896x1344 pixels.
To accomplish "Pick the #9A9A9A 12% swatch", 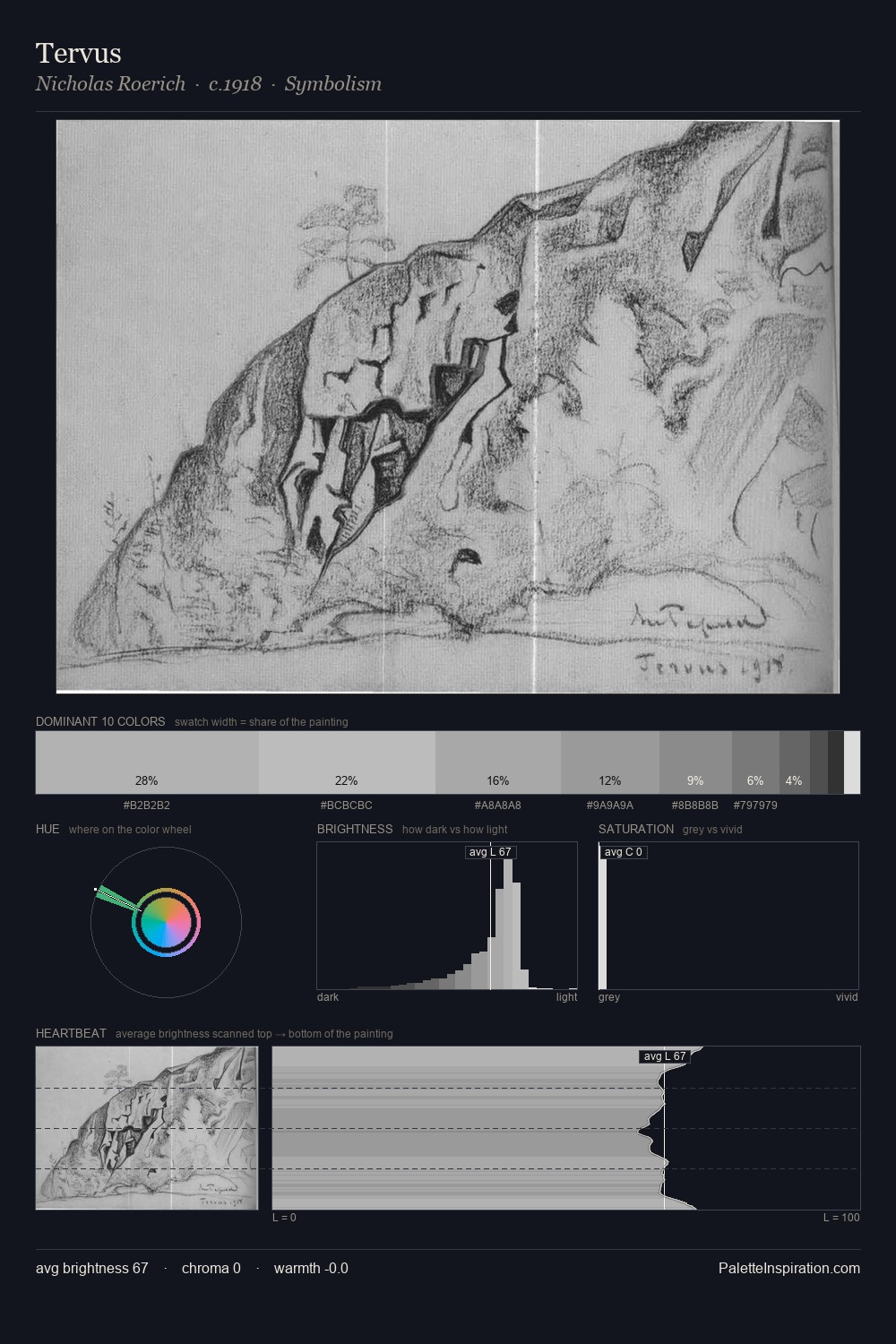I will [x=610, y=762].
